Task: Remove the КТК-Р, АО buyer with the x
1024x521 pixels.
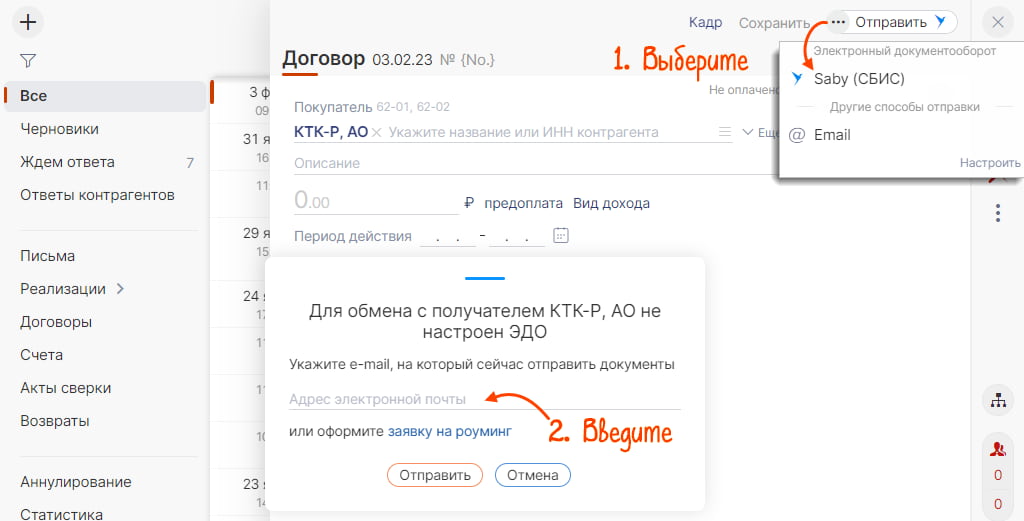Action: 377,132
